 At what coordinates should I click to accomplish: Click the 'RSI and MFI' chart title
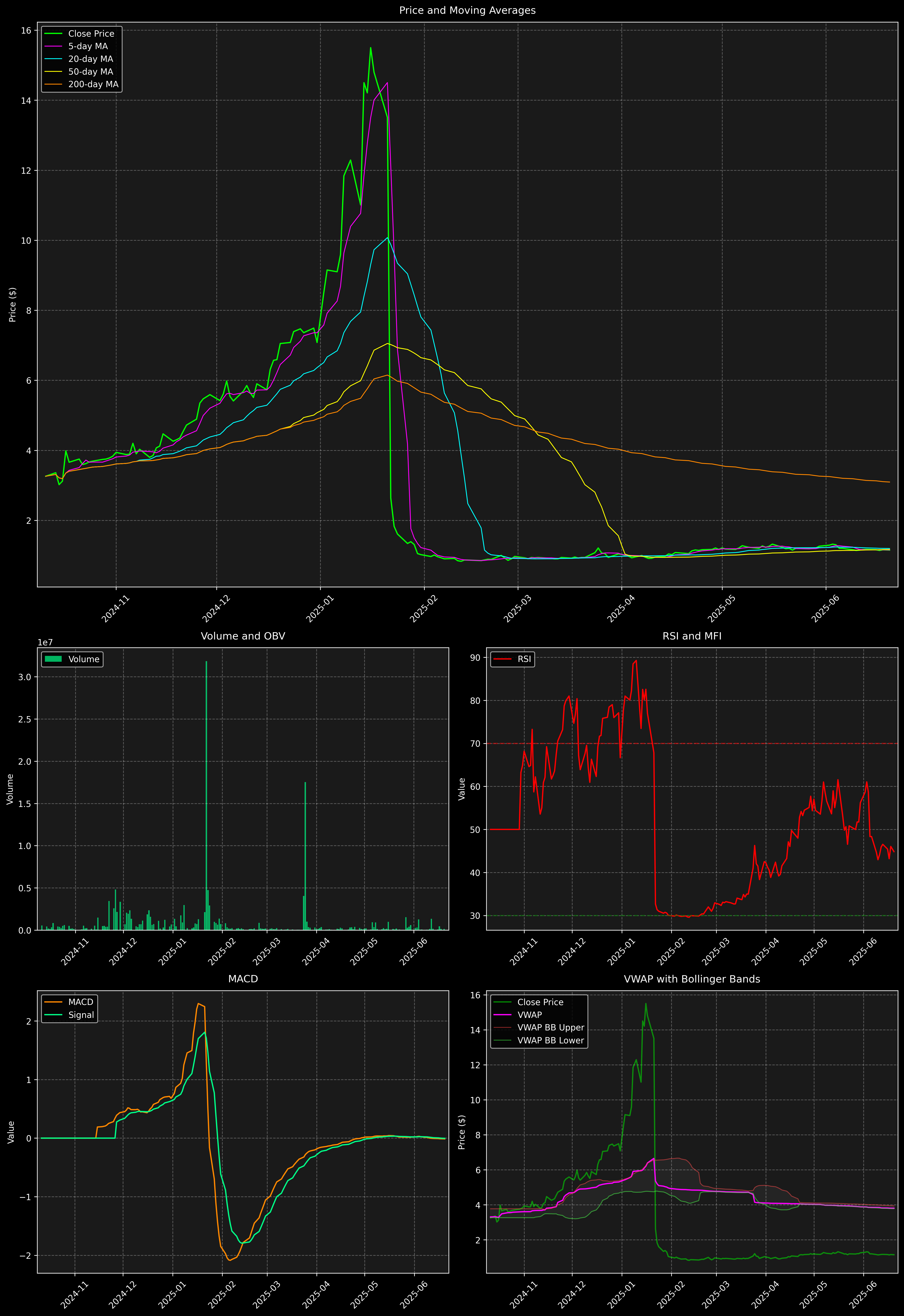[x=692, y=636]
